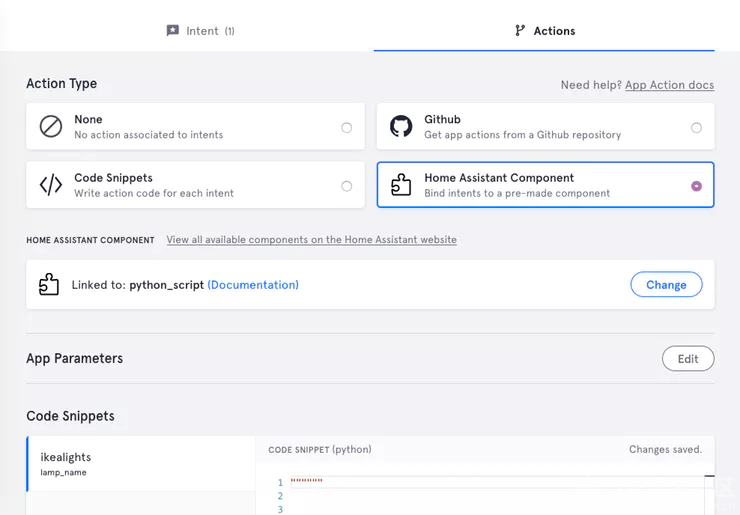This screenshot has height=515, width=740.
Task: Click the 'python_script' linked component name
Action: (x=167, y=285)
